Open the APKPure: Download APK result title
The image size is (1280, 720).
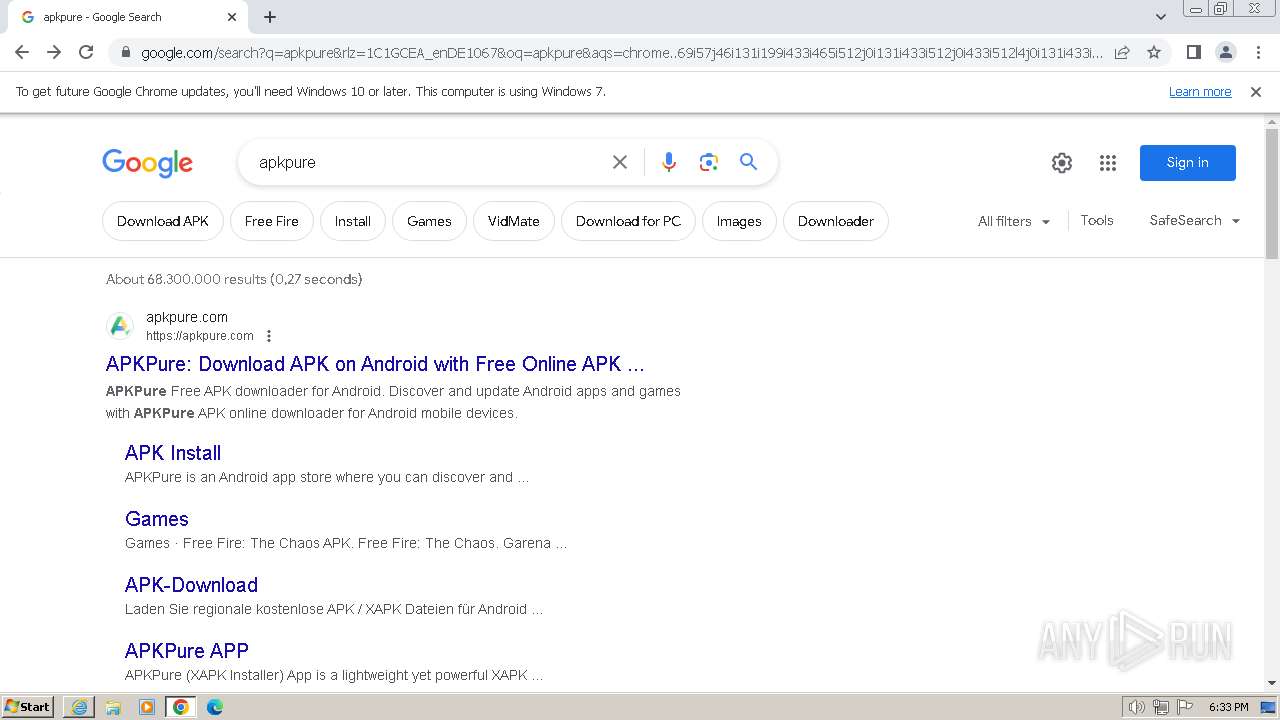tap(375, 364)
